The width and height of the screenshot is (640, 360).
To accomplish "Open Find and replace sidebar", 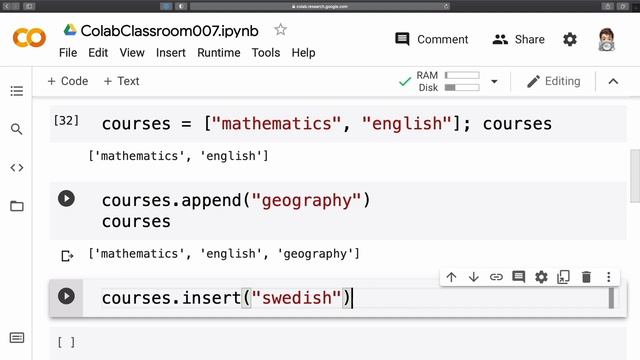I will coord(17,129).
